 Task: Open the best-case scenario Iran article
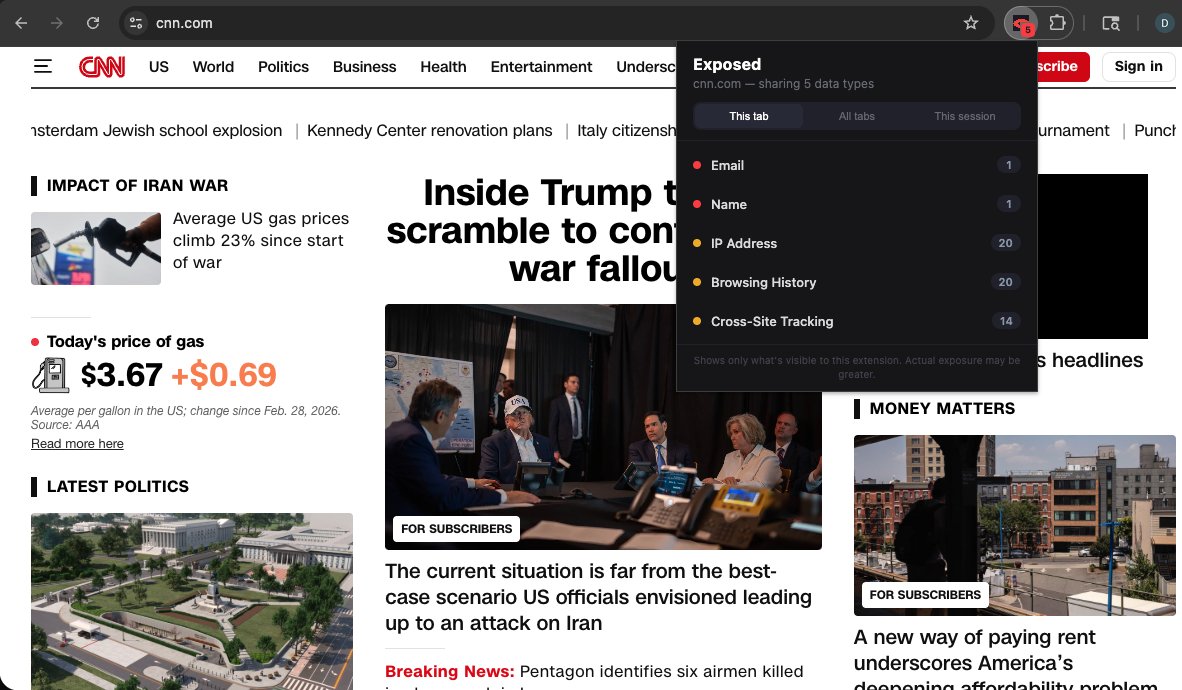point(599,596)
